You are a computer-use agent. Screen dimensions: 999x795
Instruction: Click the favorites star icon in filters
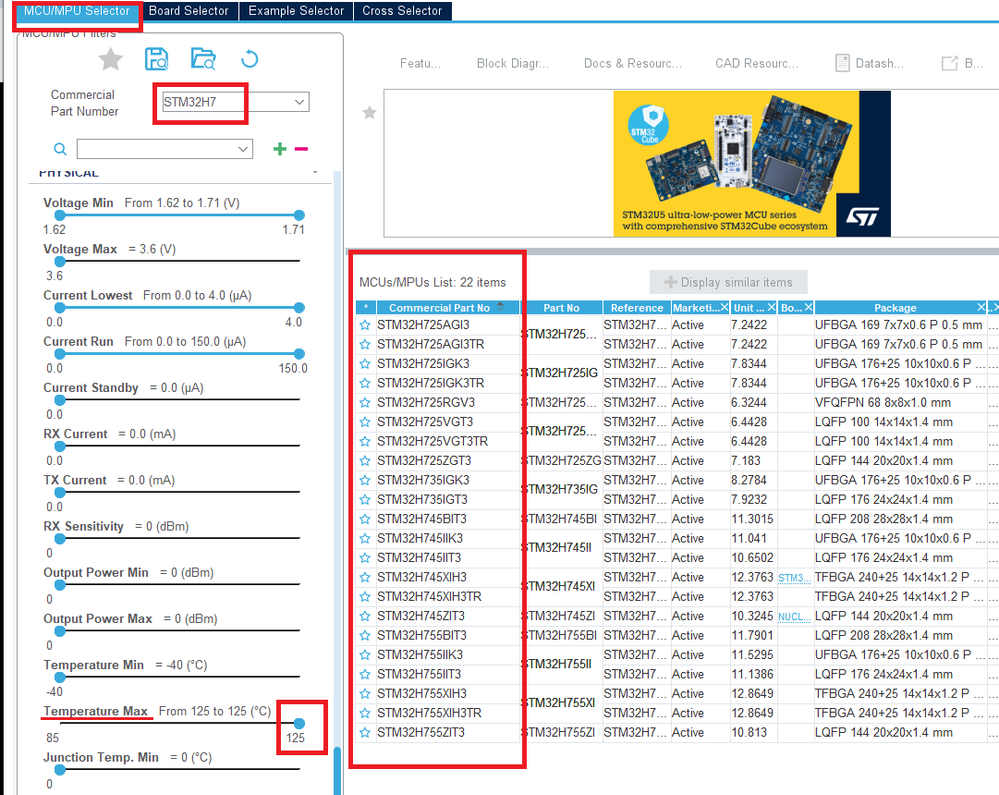point(110,59)
